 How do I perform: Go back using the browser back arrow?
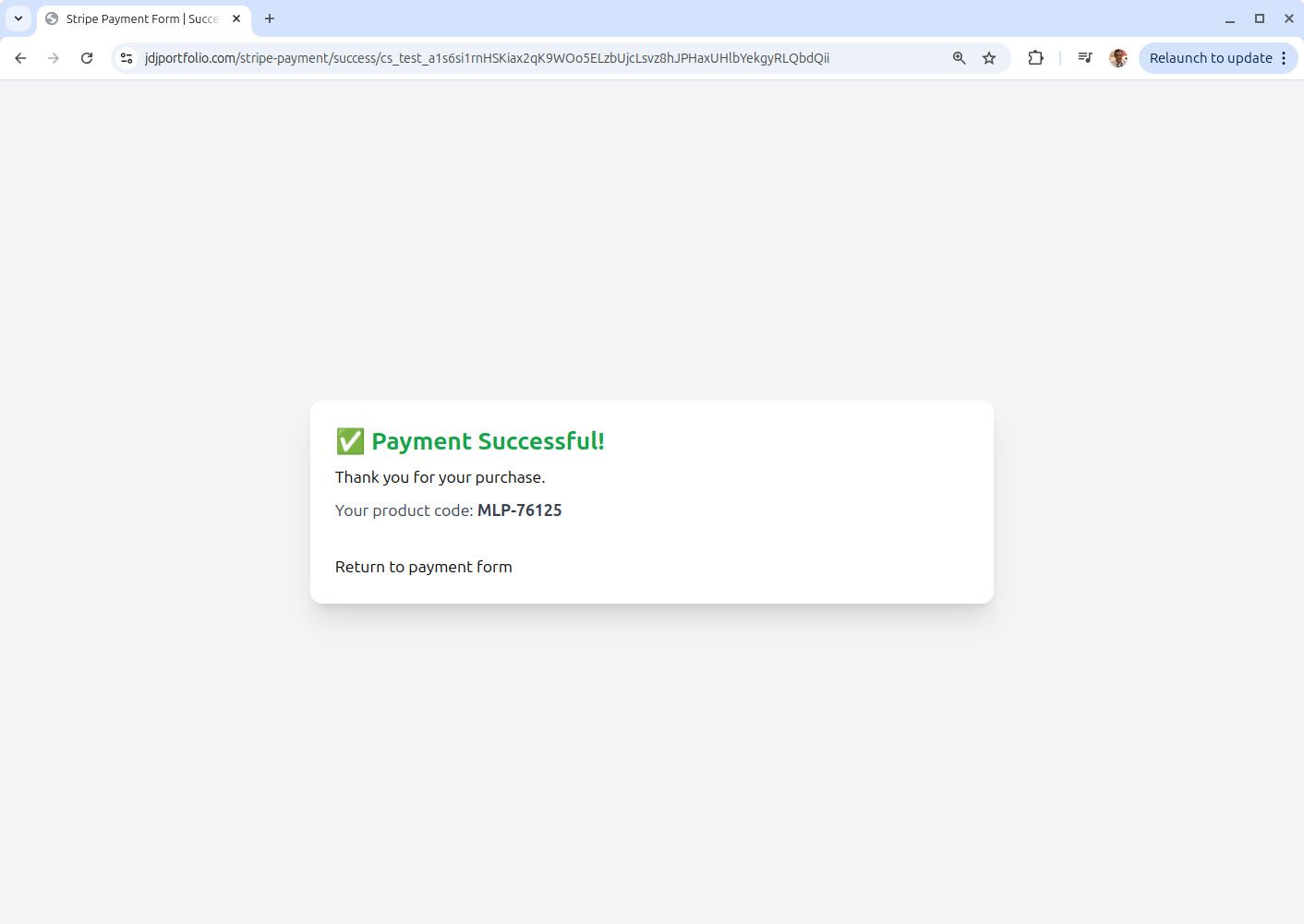20,58
